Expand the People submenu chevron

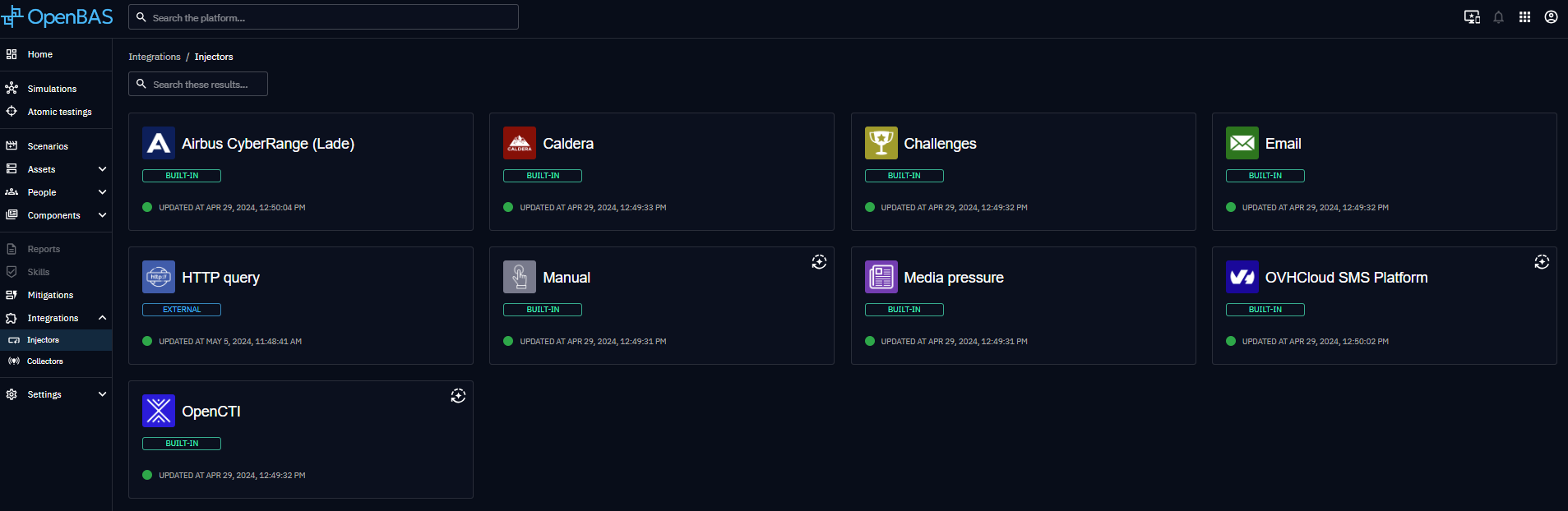(102, 192)
